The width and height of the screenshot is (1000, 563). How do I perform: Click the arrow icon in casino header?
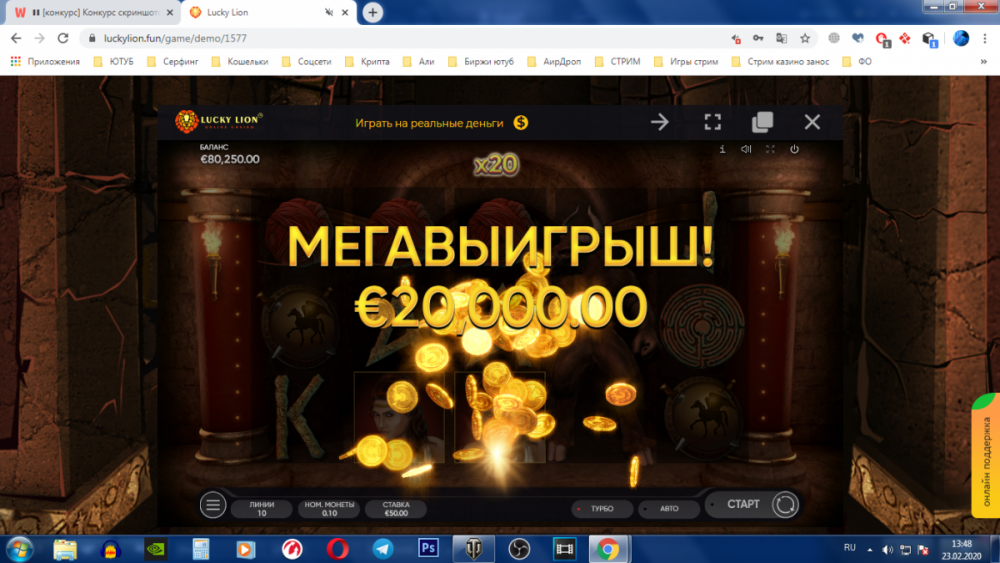coord(659,122)
